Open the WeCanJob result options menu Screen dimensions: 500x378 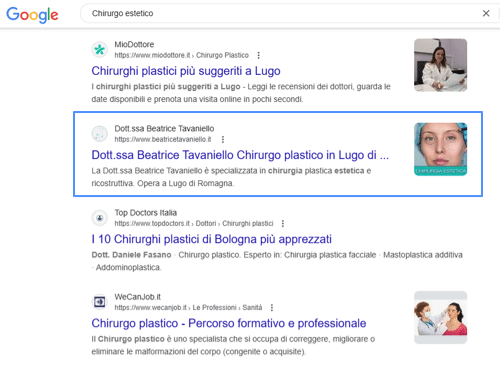[x=272, y=307]
